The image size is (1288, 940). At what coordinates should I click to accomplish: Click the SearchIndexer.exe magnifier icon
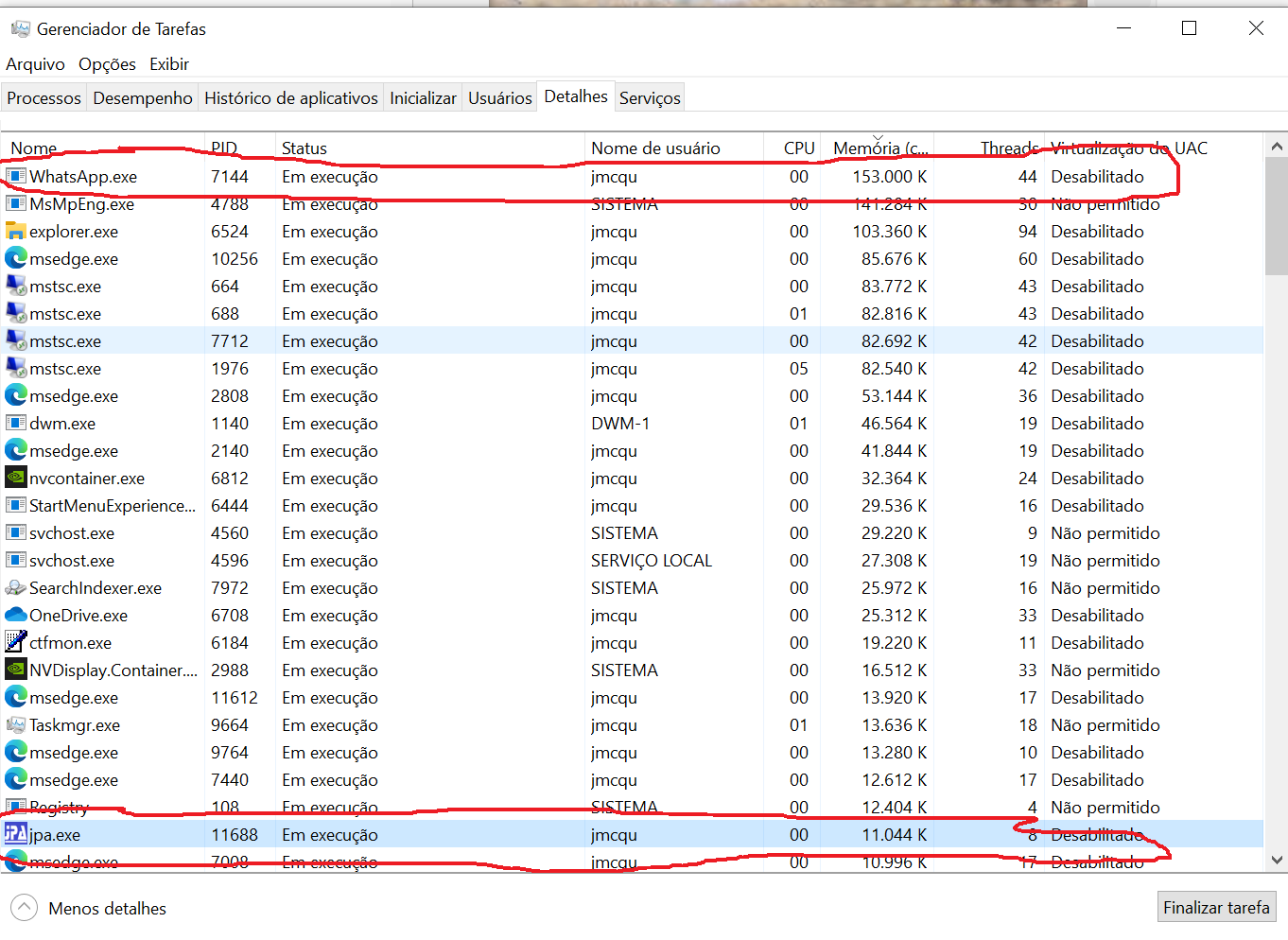coord(15,588)
